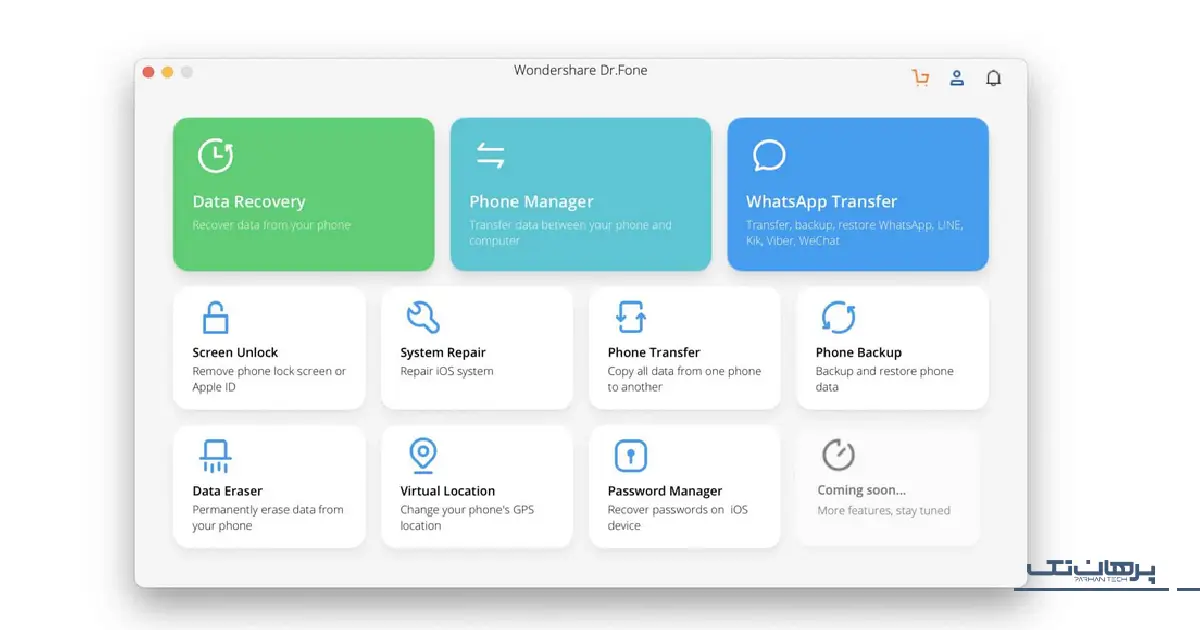Click the System Repair wrench icon
This screenshot has height=630, width=1200.
422,317
